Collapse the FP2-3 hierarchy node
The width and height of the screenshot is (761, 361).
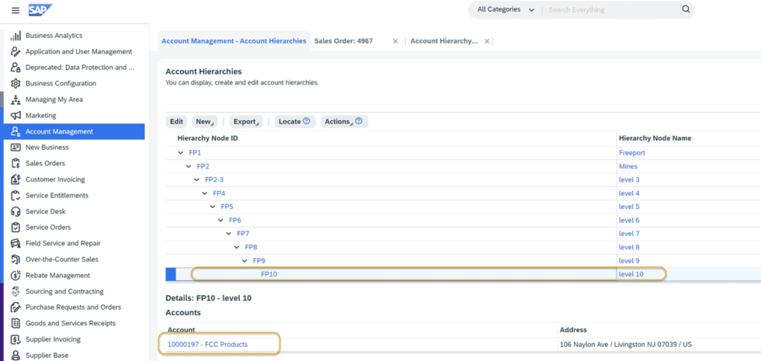[197, 180]
